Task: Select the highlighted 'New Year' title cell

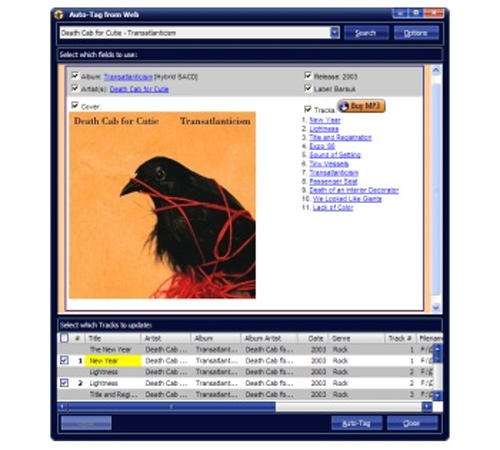Action: (113, 361)
